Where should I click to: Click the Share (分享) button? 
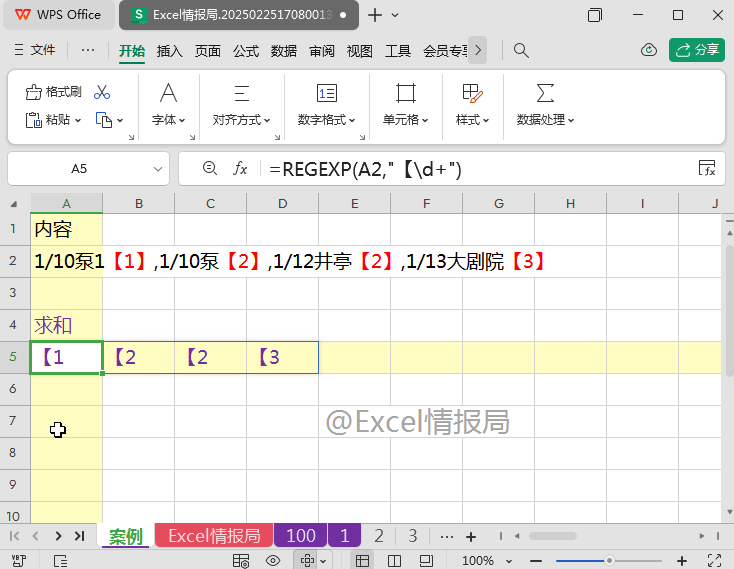pos(697,50)
